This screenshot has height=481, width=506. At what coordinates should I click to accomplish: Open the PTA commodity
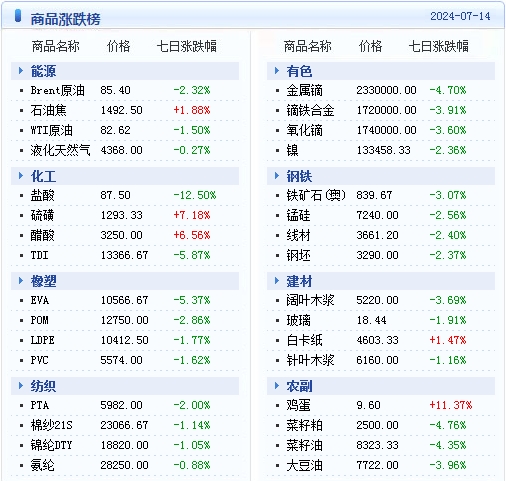40,405
